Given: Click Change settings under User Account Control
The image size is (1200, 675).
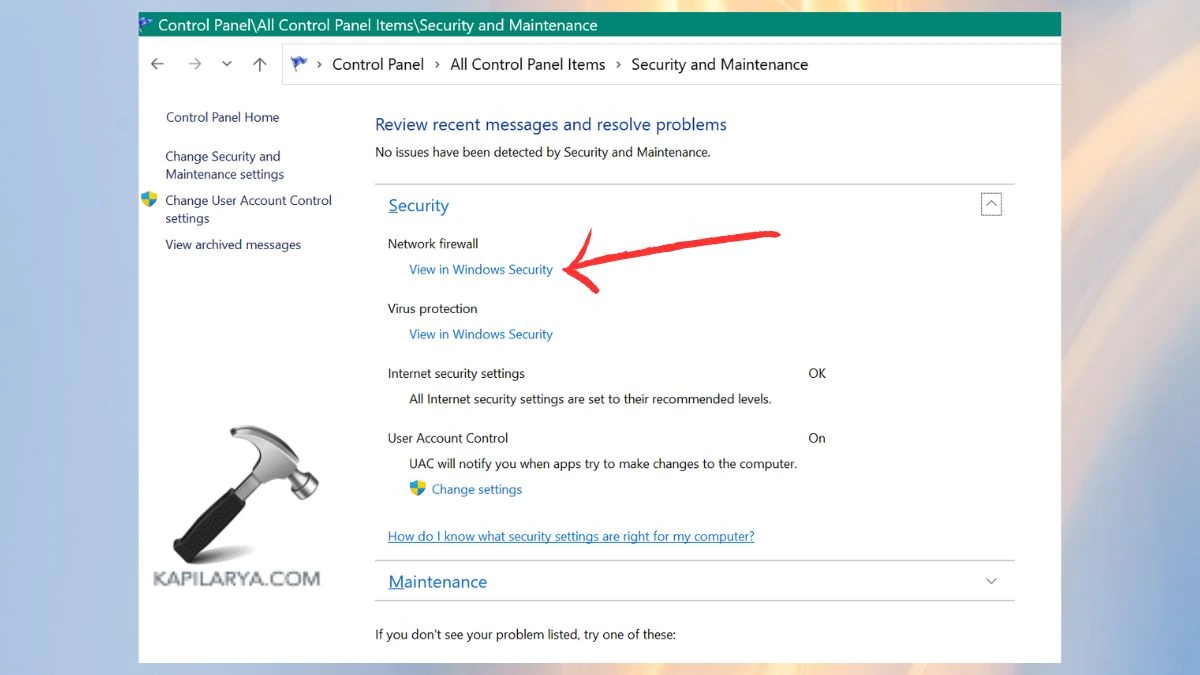Looking at the screenshot, I should pos(477,489).
